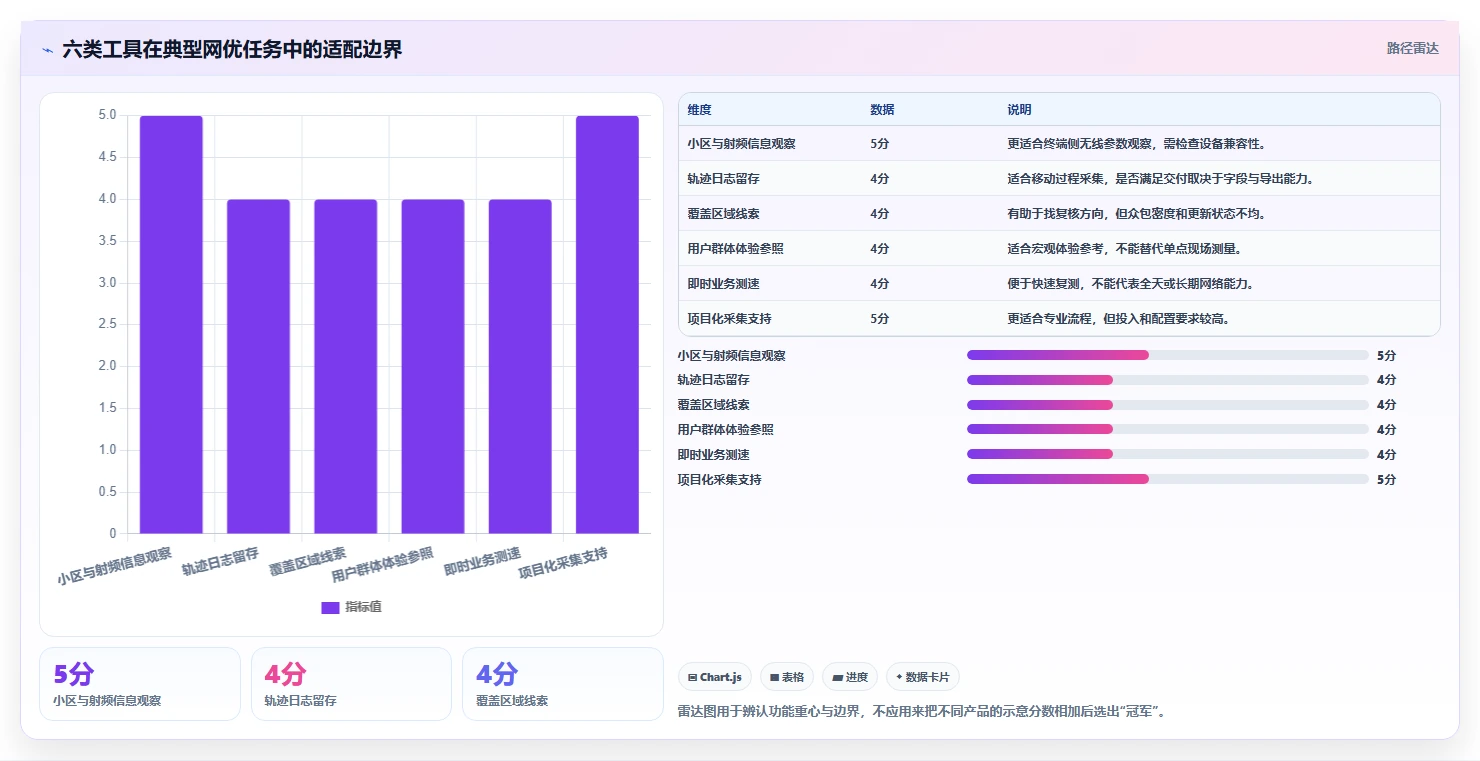Click the progress bar for 即时业务测速
Screen dimensions: 1480x761
coord(1168,454)
